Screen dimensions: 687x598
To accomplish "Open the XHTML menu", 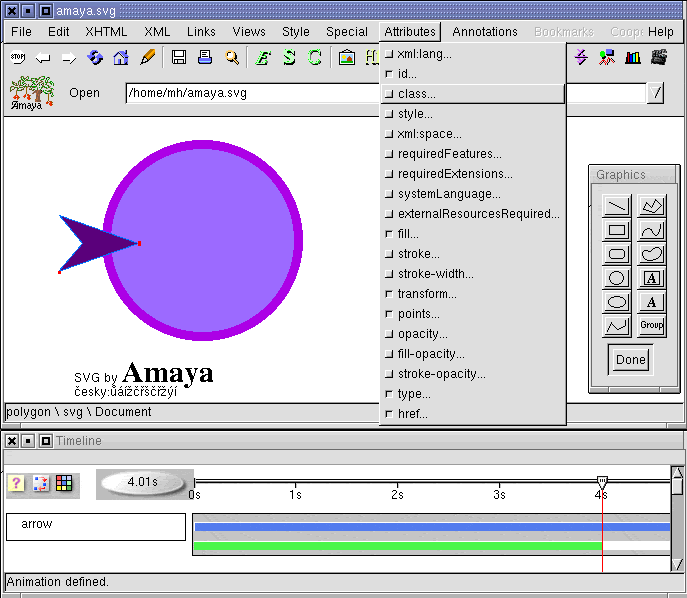I will click(x=106, y=32).
